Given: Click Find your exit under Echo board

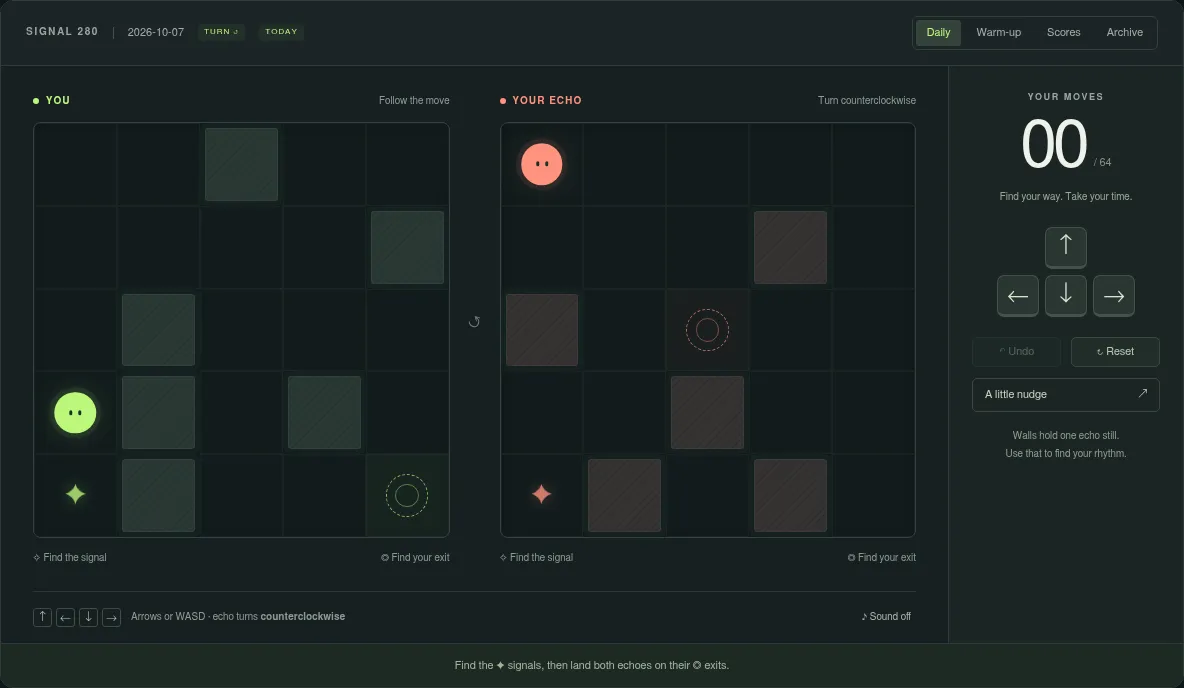Looking at the screenshot, I should tap(881, 557).
